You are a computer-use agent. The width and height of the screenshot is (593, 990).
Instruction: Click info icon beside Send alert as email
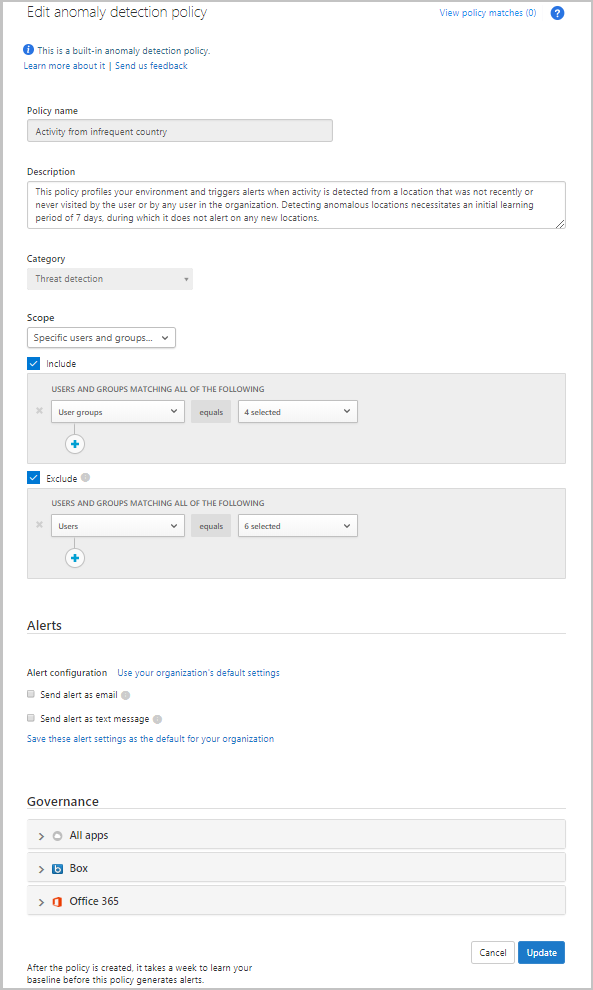126,695
